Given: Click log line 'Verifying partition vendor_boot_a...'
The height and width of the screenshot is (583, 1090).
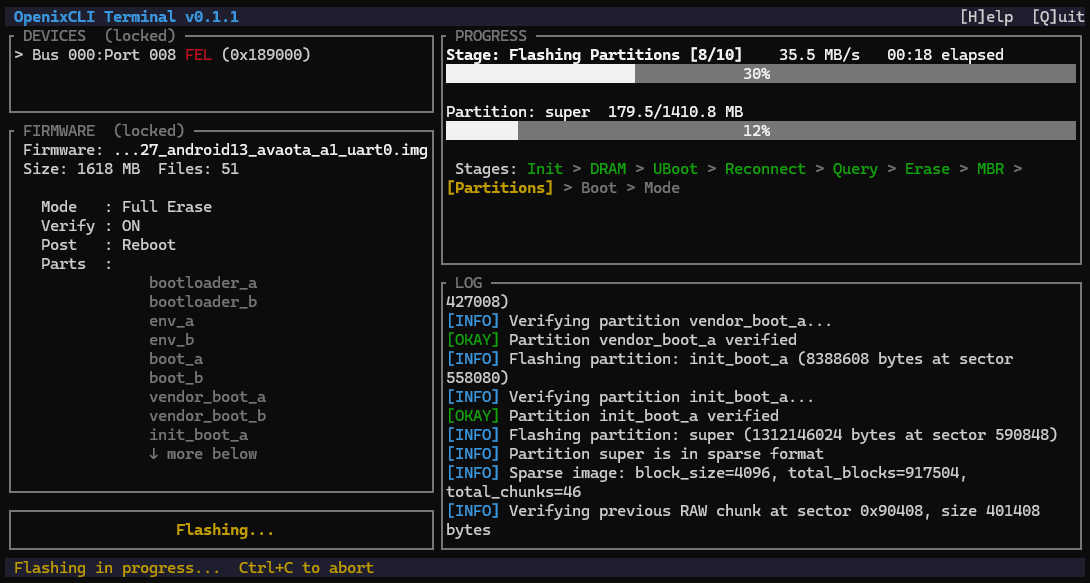Looking at the screenshot, I should point(639,321).
